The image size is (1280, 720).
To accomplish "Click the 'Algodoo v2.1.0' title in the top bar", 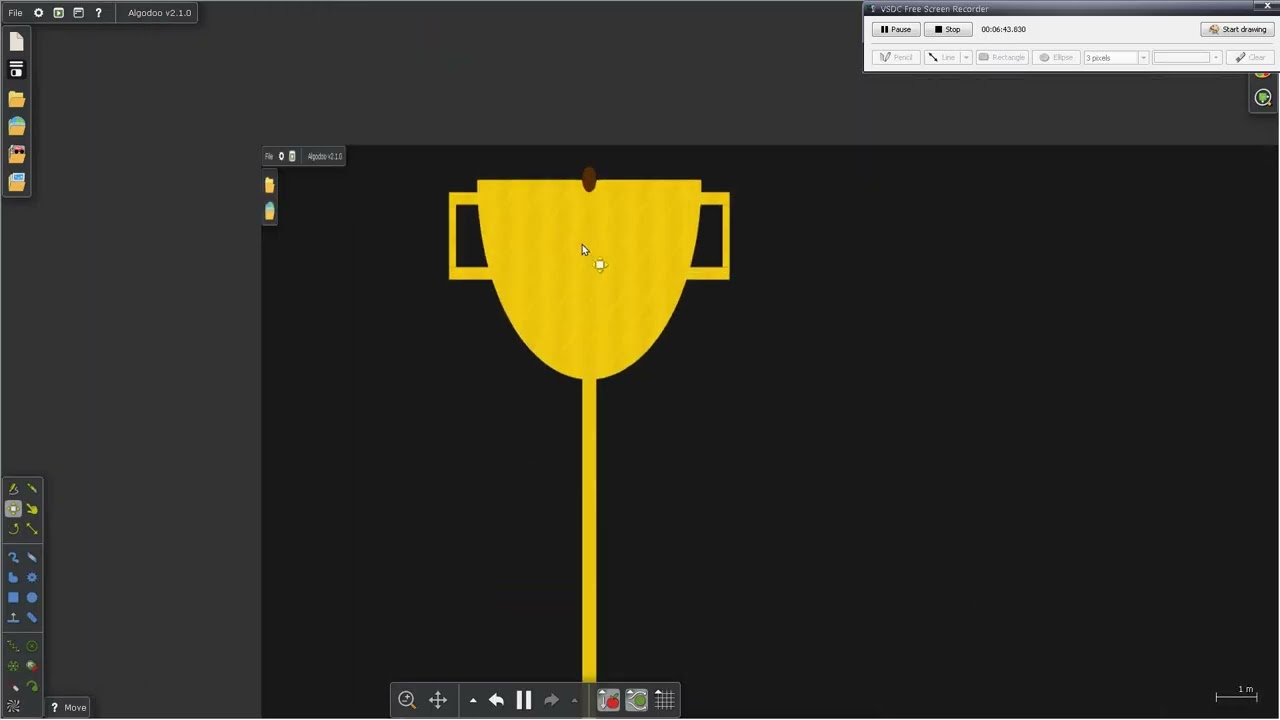I will coord(159,13).
